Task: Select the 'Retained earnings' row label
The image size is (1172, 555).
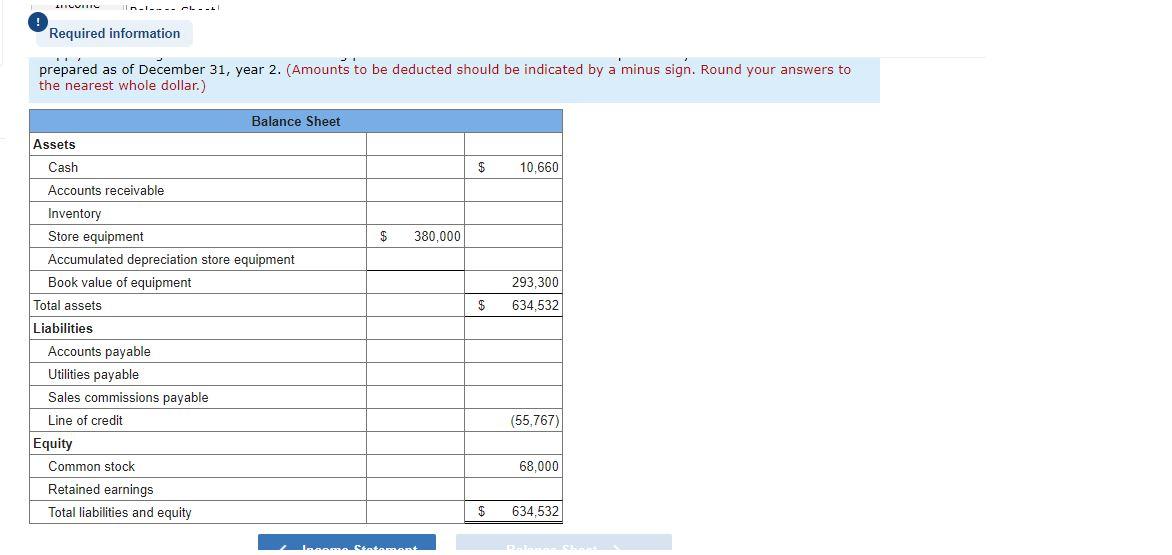Action: click(101, 489)
